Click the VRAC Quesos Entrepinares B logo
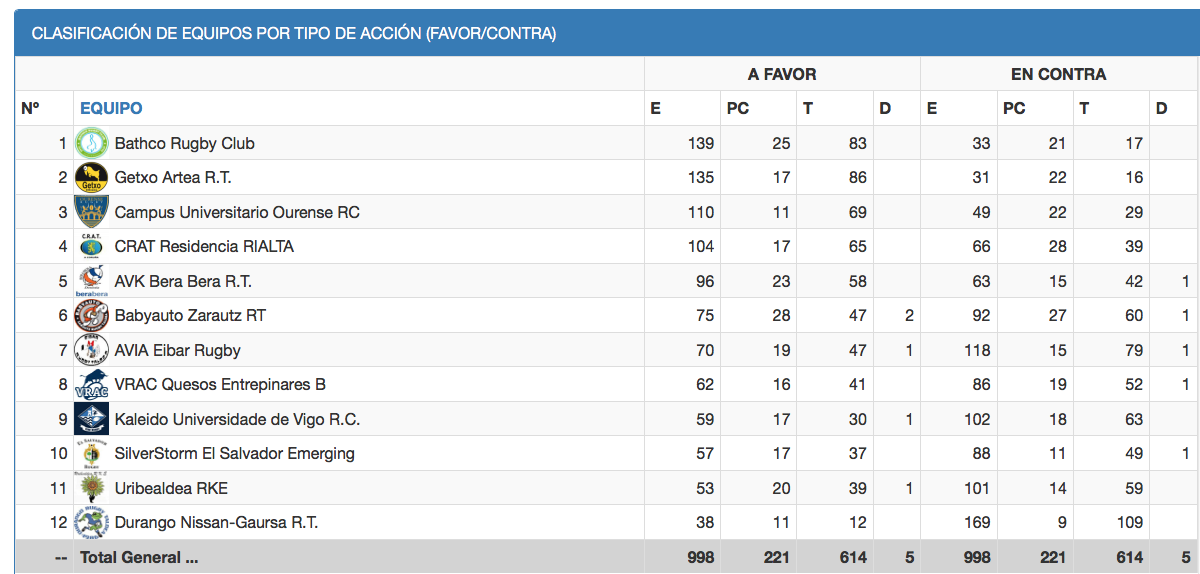Screen dimensions: 1200x574 pos(92,385)
